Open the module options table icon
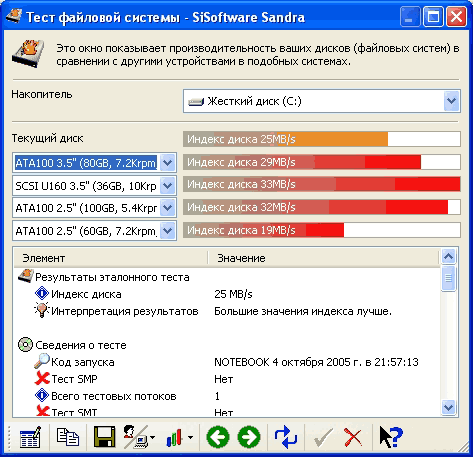 (30, 437)
